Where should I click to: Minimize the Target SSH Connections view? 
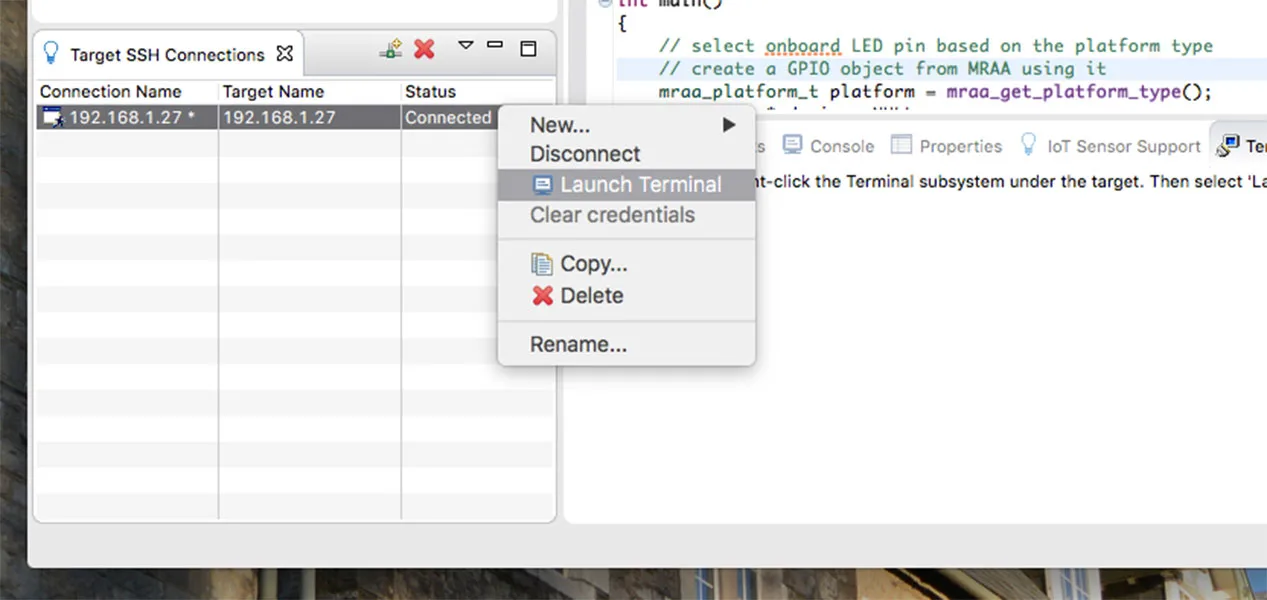point(493,46)
